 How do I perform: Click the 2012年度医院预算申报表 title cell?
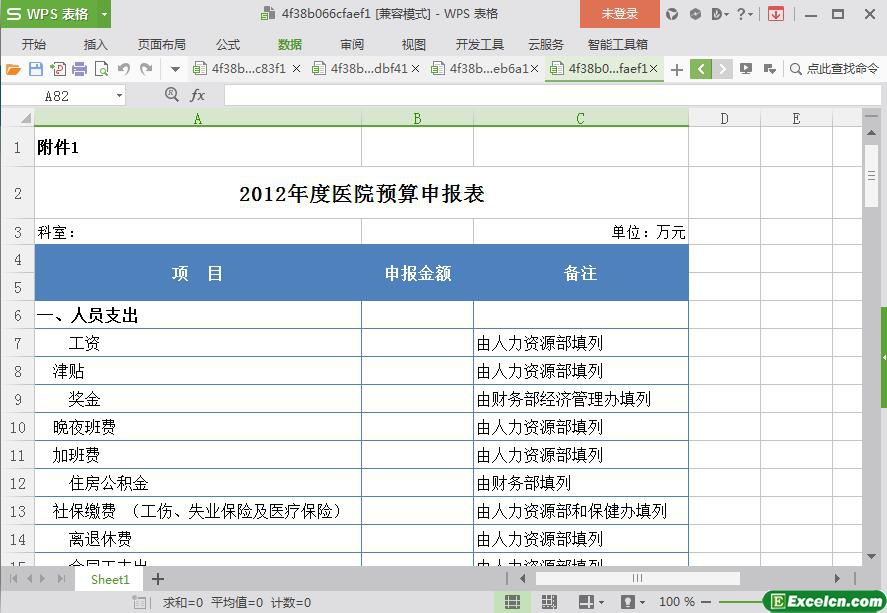click(x=361, y=193)
